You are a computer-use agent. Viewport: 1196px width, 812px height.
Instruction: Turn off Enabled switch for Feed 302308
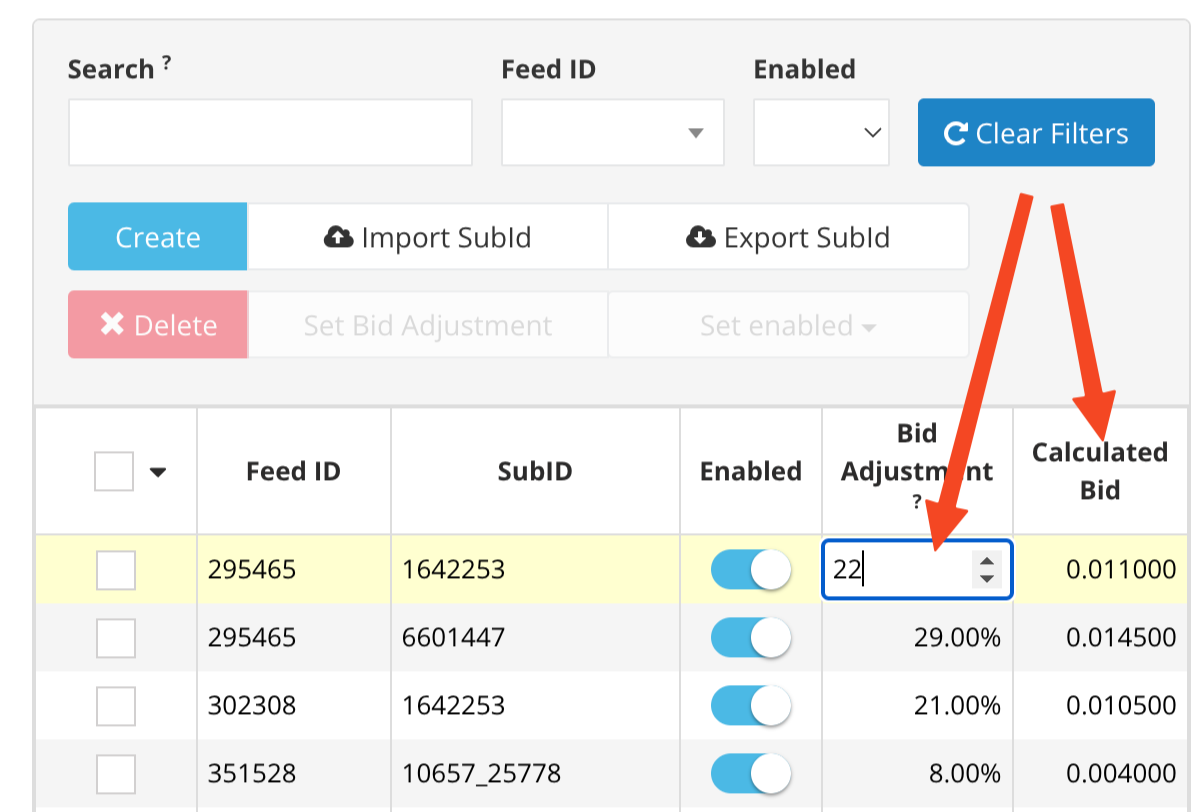(x=751, y=705)
